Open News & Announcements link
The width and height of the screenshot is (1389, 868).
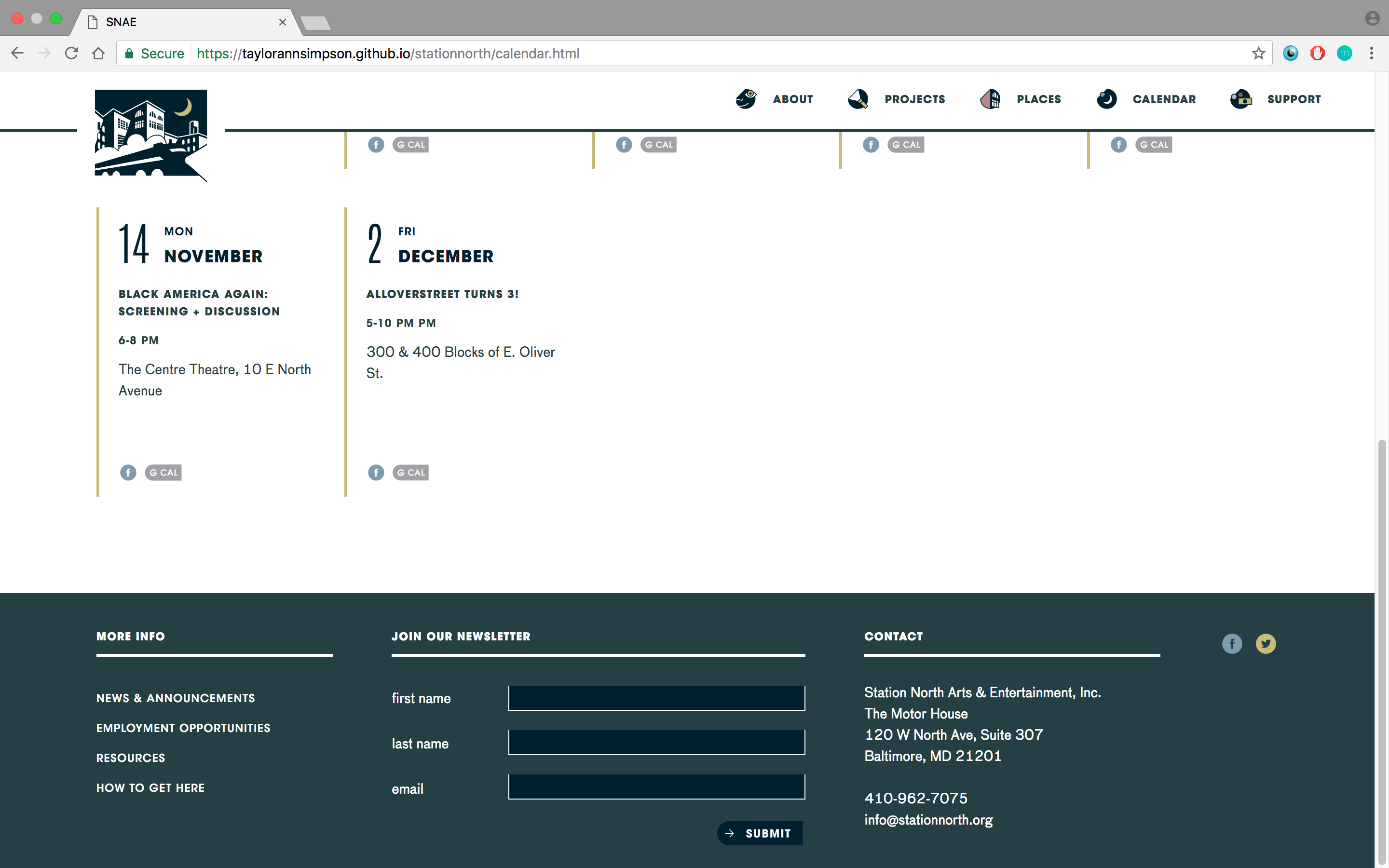tap(176, 698)
